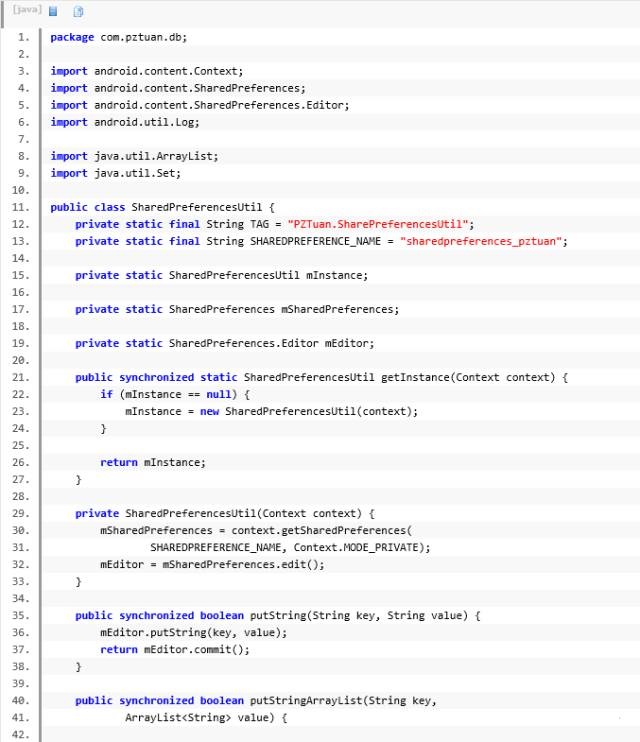The height and width of the screenshot is (742, 640).
Task: Click the package com.pztuan.db line
Action: click(118, 37)
